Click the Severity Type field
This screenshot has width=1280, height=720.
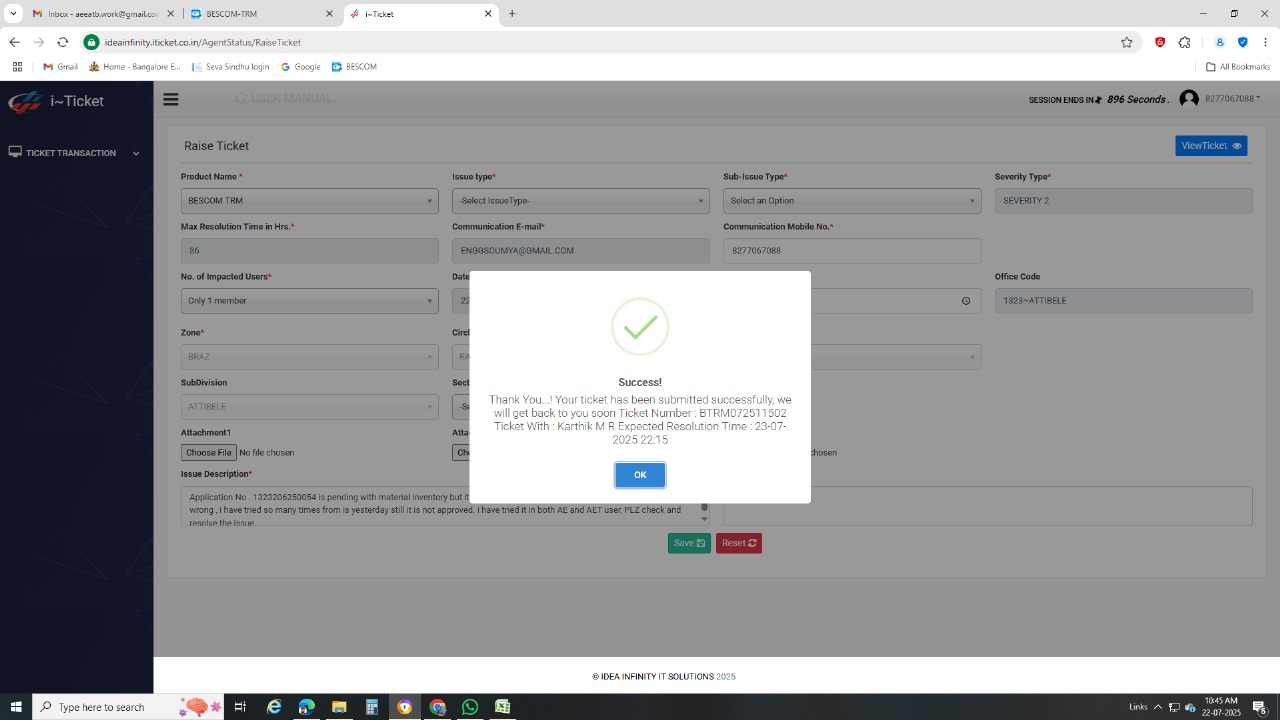pyautogui.click(x=1123, y=201)
